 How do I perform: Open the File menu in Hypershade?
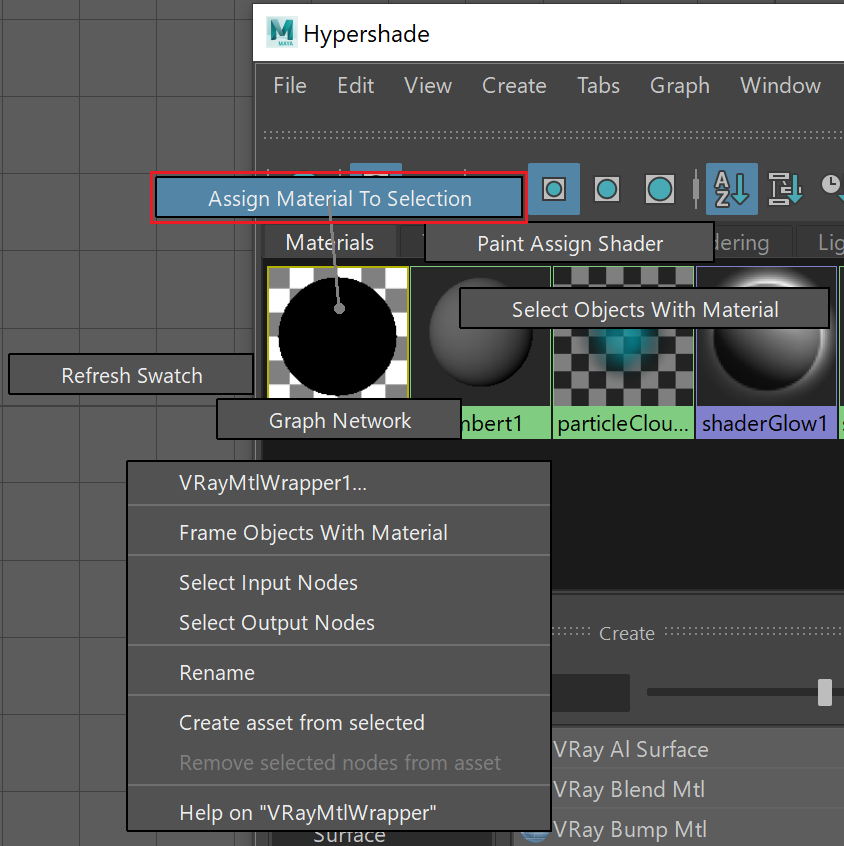click(x=290, y=85)
